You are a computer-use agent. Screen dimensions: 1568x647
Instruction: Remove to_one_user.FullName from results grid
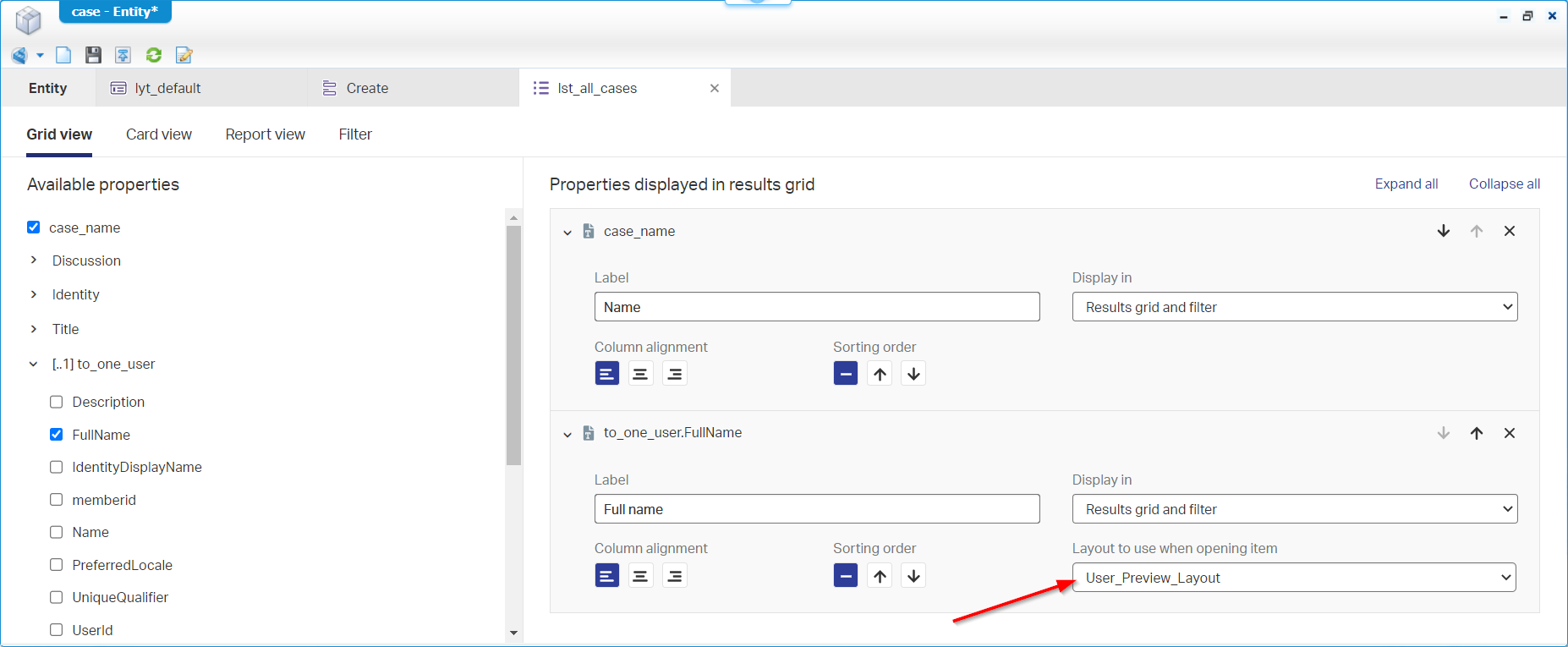pos(1509,433)
